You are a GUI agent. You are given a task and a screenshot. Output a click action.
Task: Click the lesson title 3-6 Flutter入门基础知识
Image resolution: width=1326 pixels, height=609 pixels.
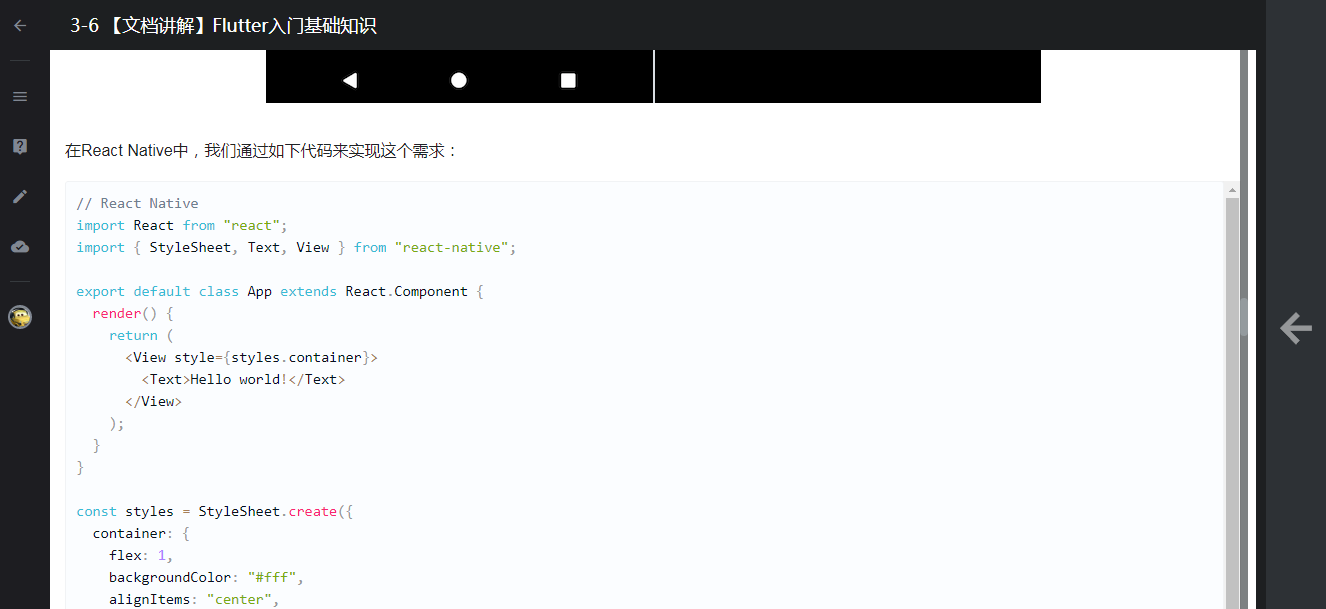(223, 26)
